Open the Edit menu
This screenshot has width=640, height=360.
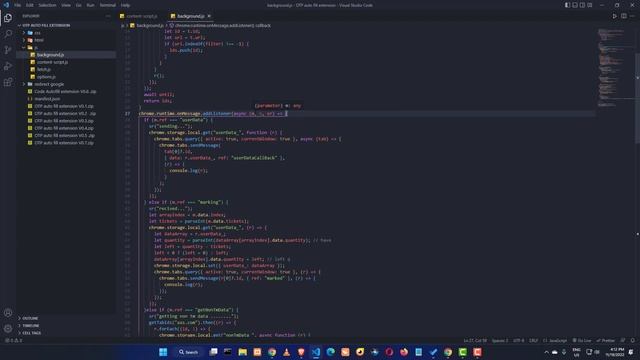pyautogui.click(x=30, y=5)
